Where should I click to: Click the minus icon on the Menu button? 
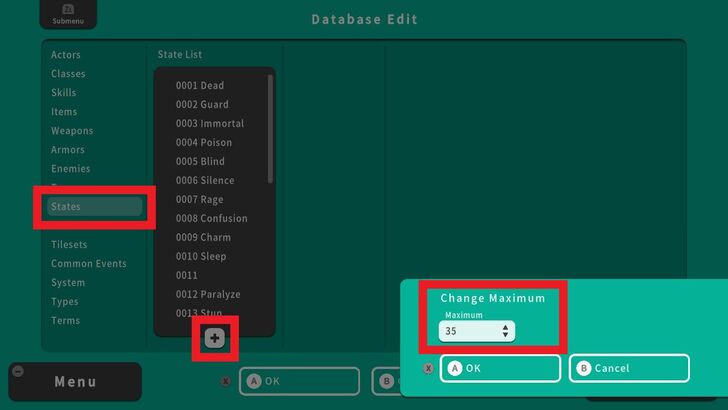(x=17, y=371)
